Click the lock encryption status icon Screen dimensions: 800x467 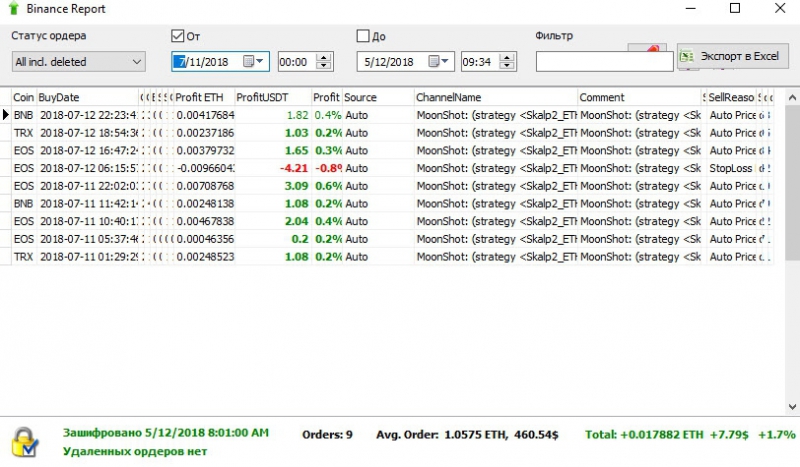click(x=24, y=442)
